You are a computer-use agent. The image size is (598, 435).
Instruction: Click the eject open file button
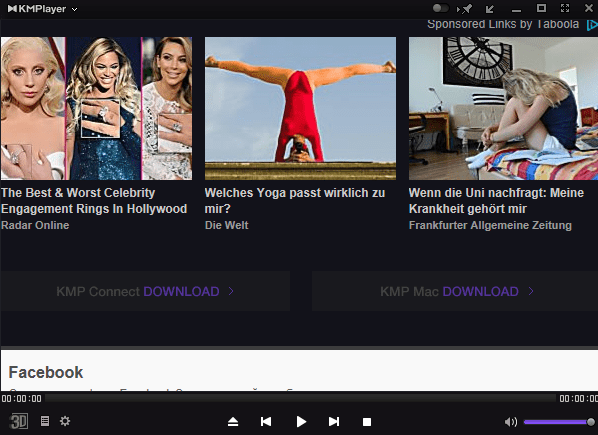pyautogui.click(x=233, y=422)
